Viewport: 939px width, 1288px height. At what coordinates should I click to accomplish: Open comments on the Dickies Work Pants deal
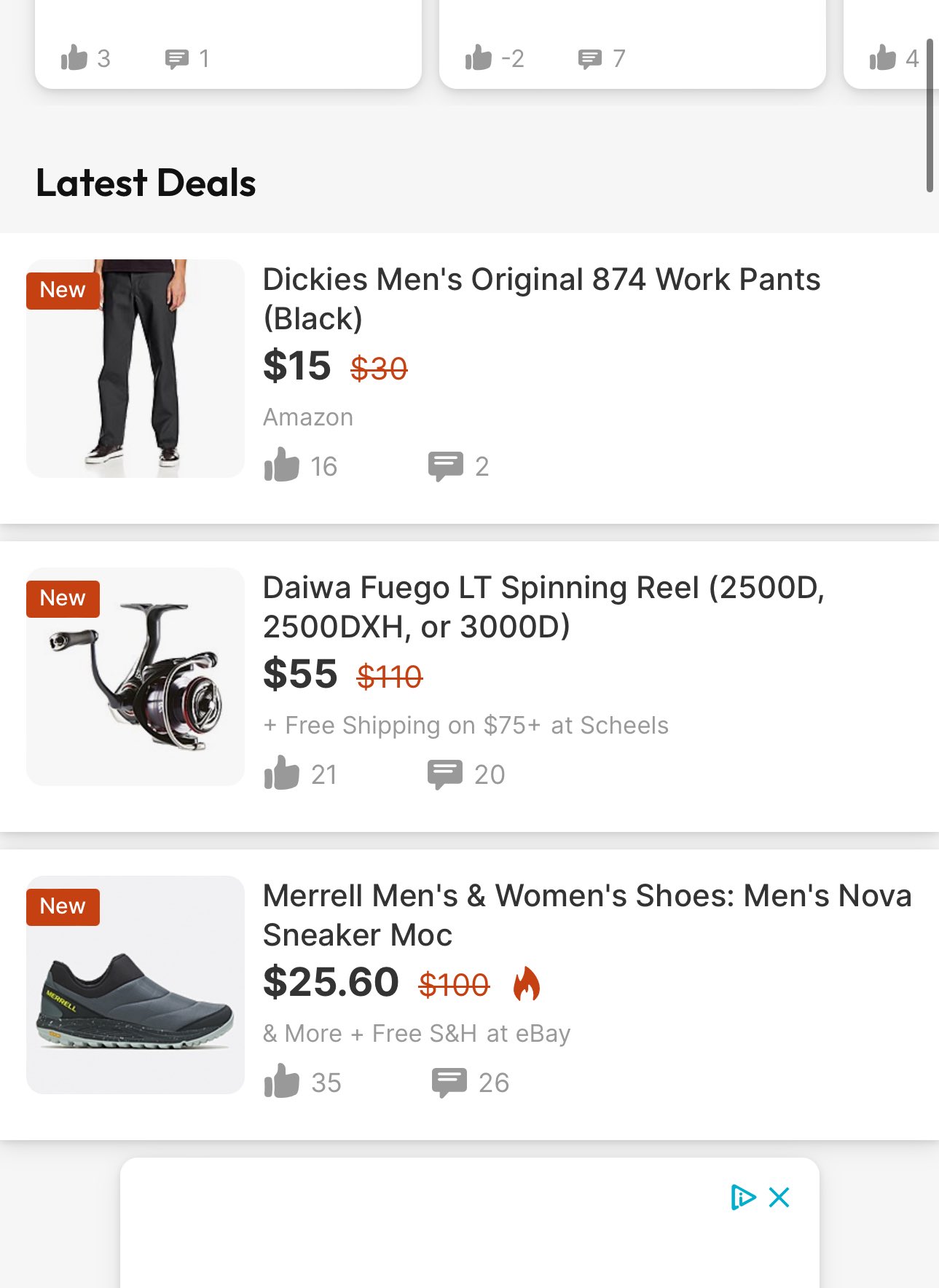[445, 466]
